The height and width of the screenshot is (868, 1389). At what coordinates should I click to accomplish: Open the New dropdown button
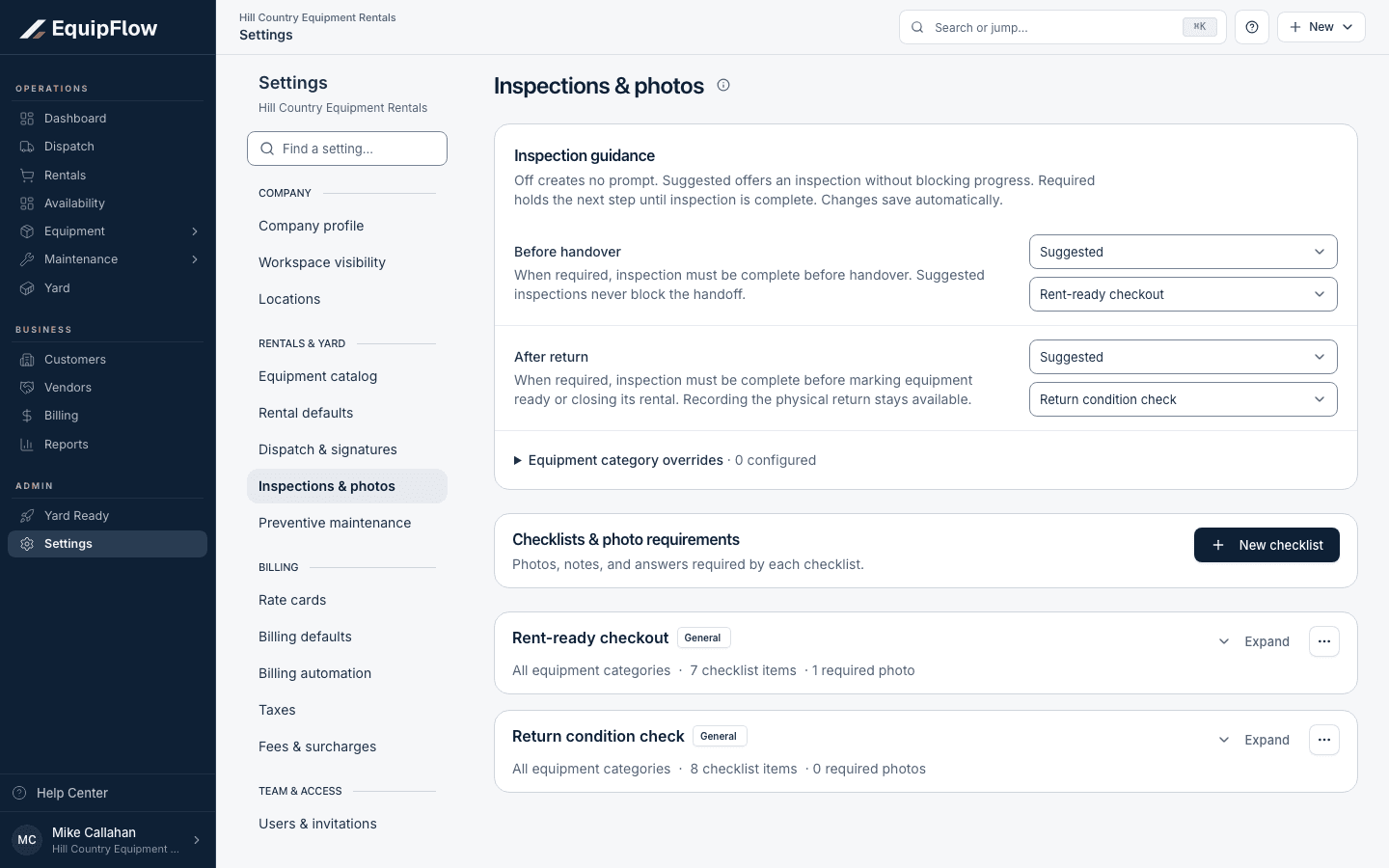coord(1321,27)
